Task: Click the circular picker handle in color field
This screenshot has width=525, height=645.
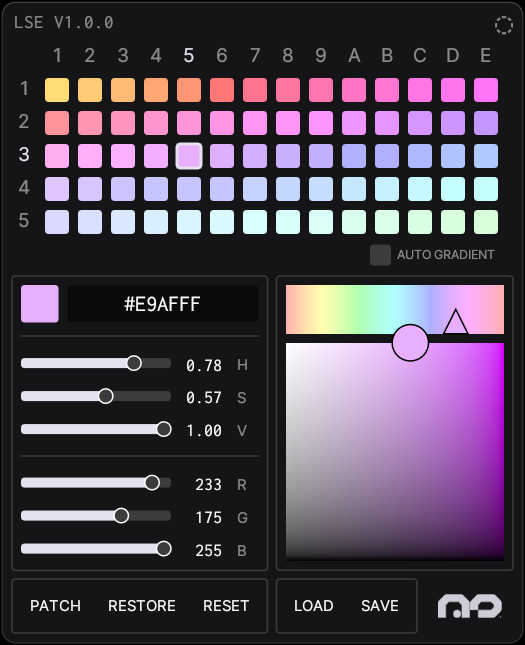Action: [x=410, y=343]
